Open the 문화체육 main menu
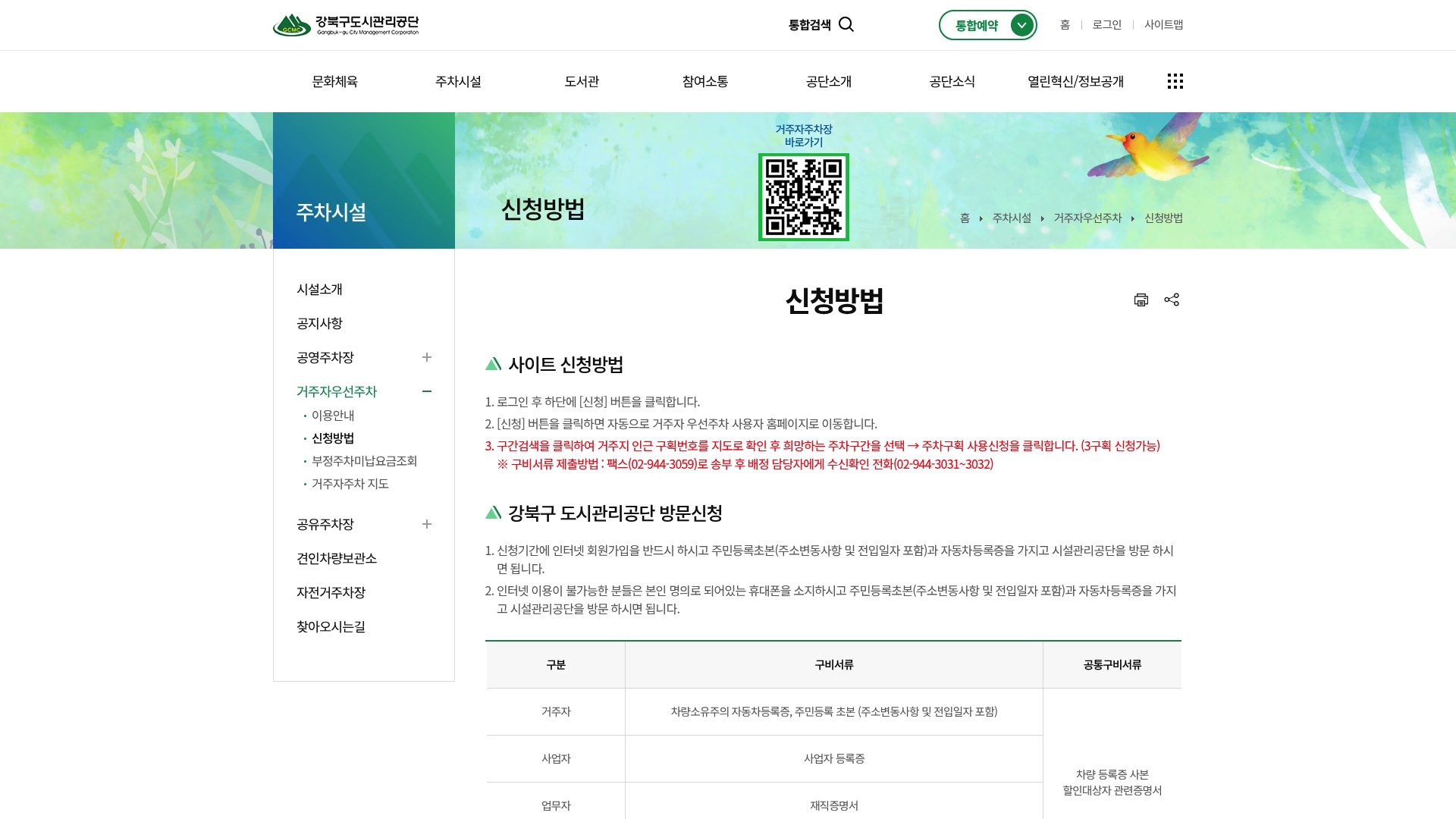The width and height of the screenshot is (1456, 819). tap(334, 81)
